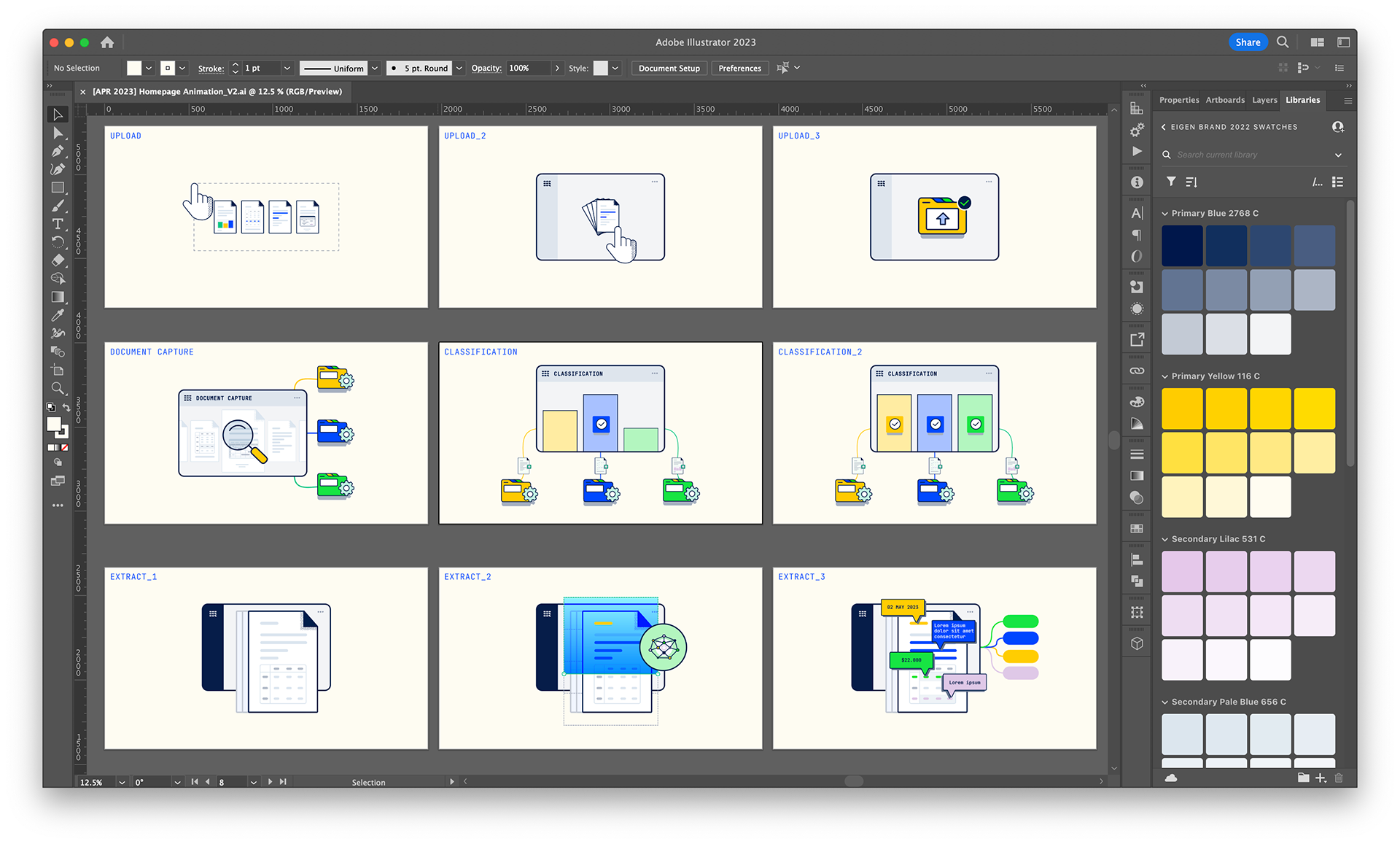This screenshot has width=1400, height=844.
Task: Open the Links panel icon
Action: 1137,371
